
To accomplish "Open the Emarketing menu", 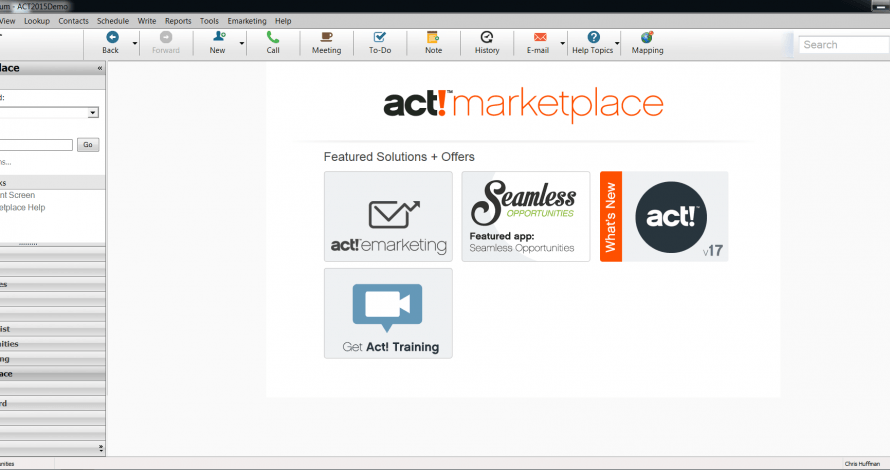I will (x=247, y=21).
